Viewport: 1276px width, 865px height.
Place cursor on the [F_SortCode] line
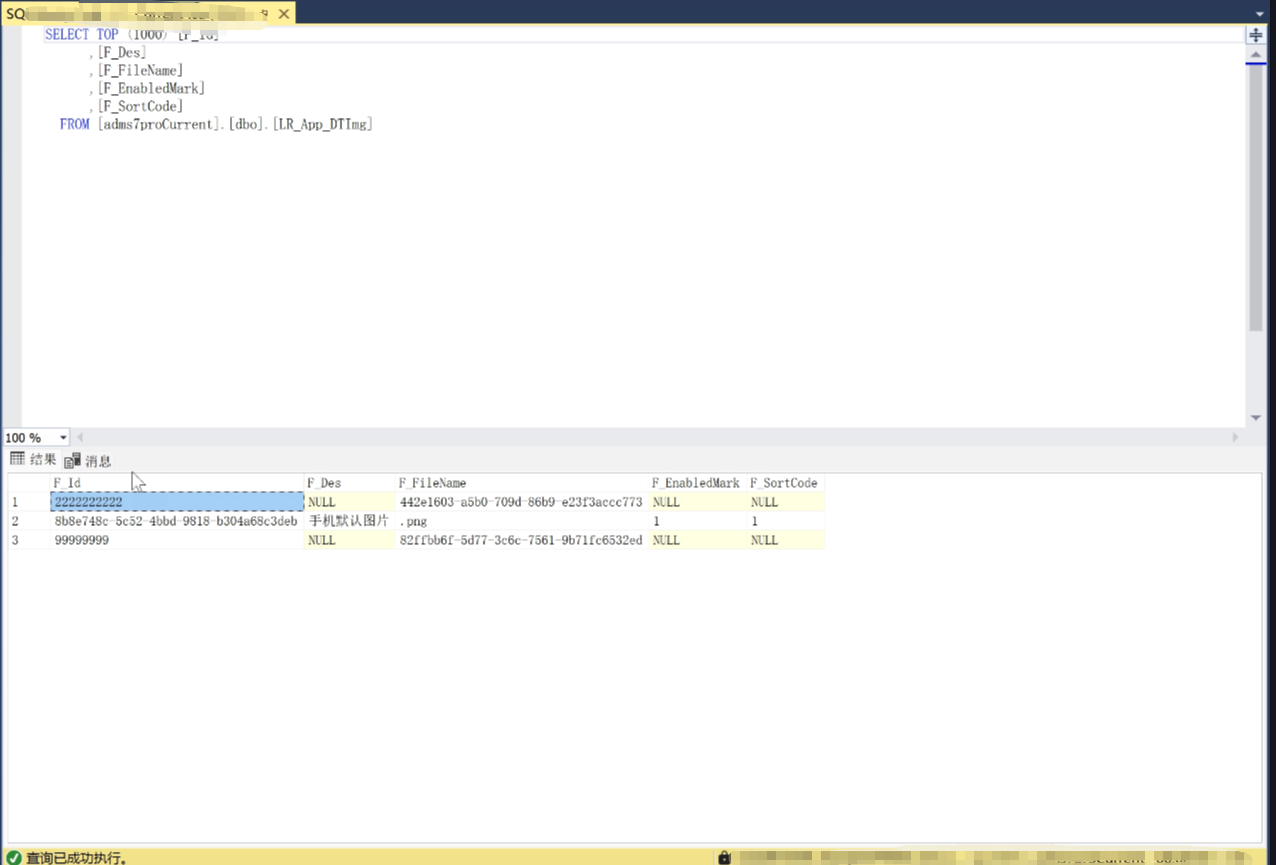point(136,106)
